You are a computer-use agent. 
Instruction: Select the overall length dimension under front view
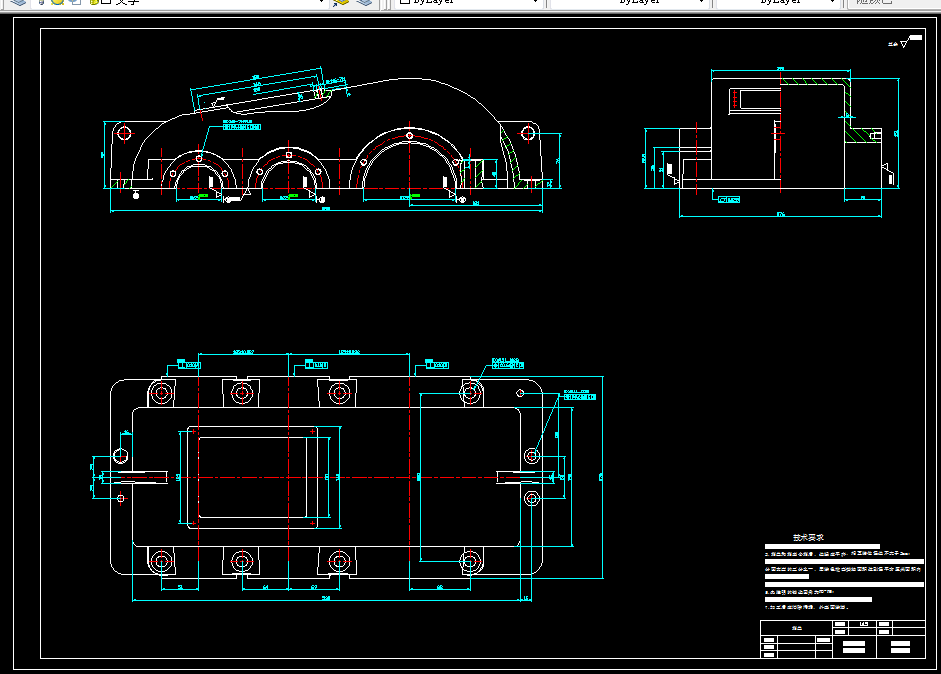point(326,210)
